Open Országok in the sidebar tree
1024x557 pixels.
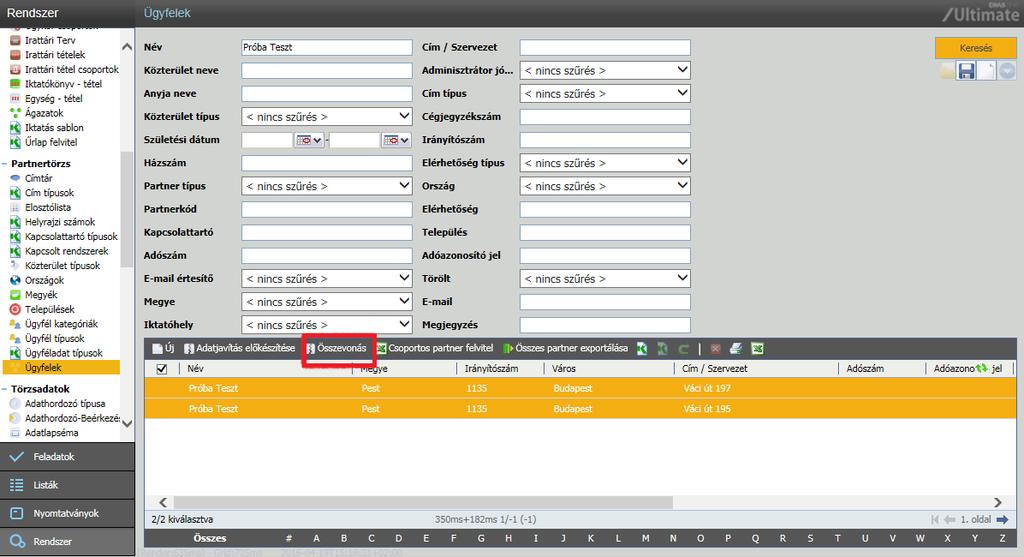click(x=44, y=280)
